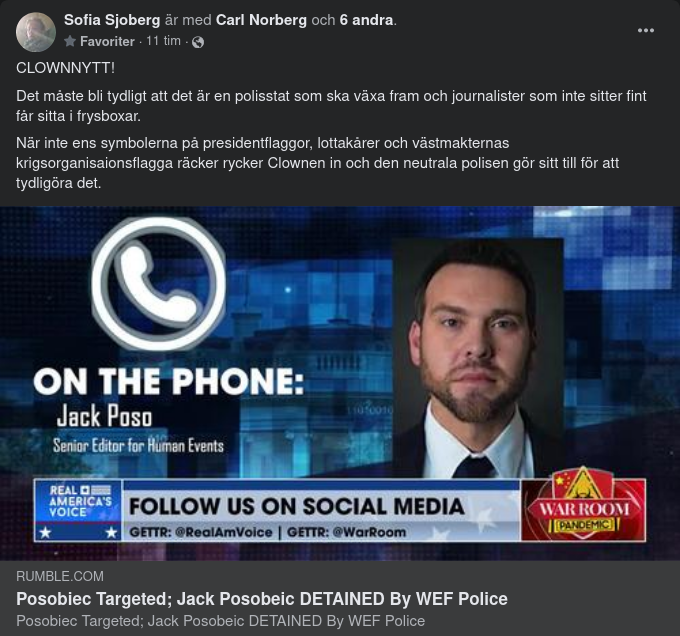Click the Real America's Voice logo

(x=78, y=510)
